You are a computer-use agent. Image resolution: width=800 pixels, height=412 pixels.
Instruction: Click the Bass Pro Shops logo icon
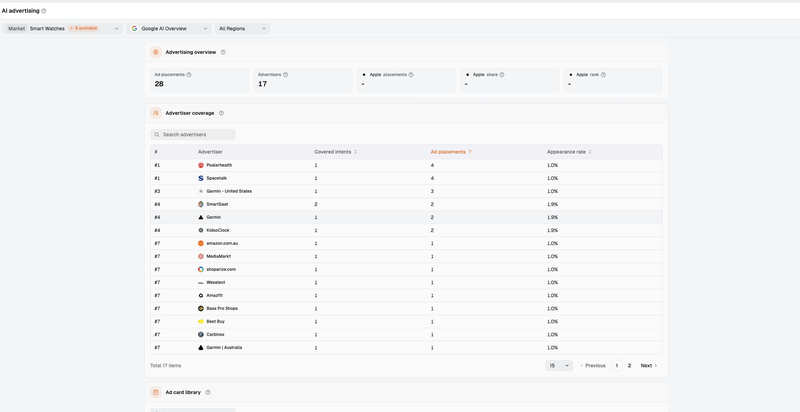(x=201, y=308)
